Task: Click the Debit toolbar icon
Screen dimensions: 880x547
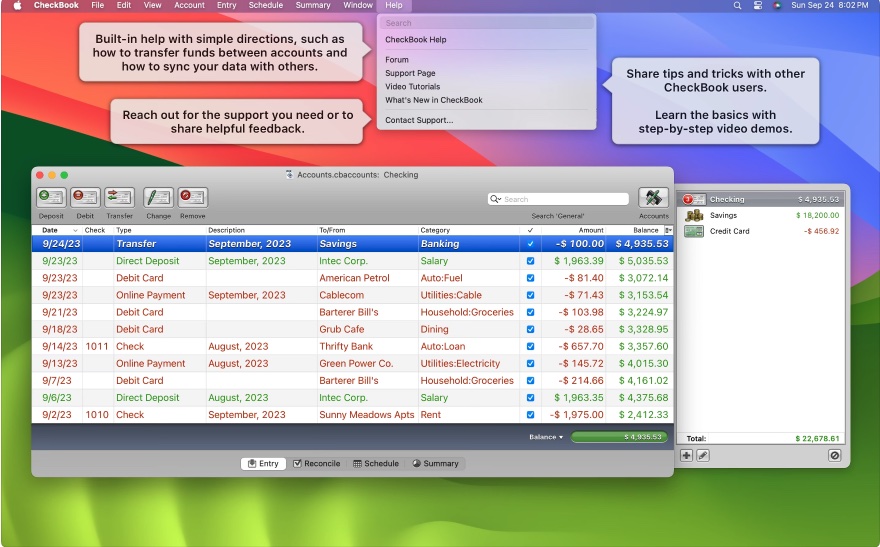Action: click(x=85, y=197)
